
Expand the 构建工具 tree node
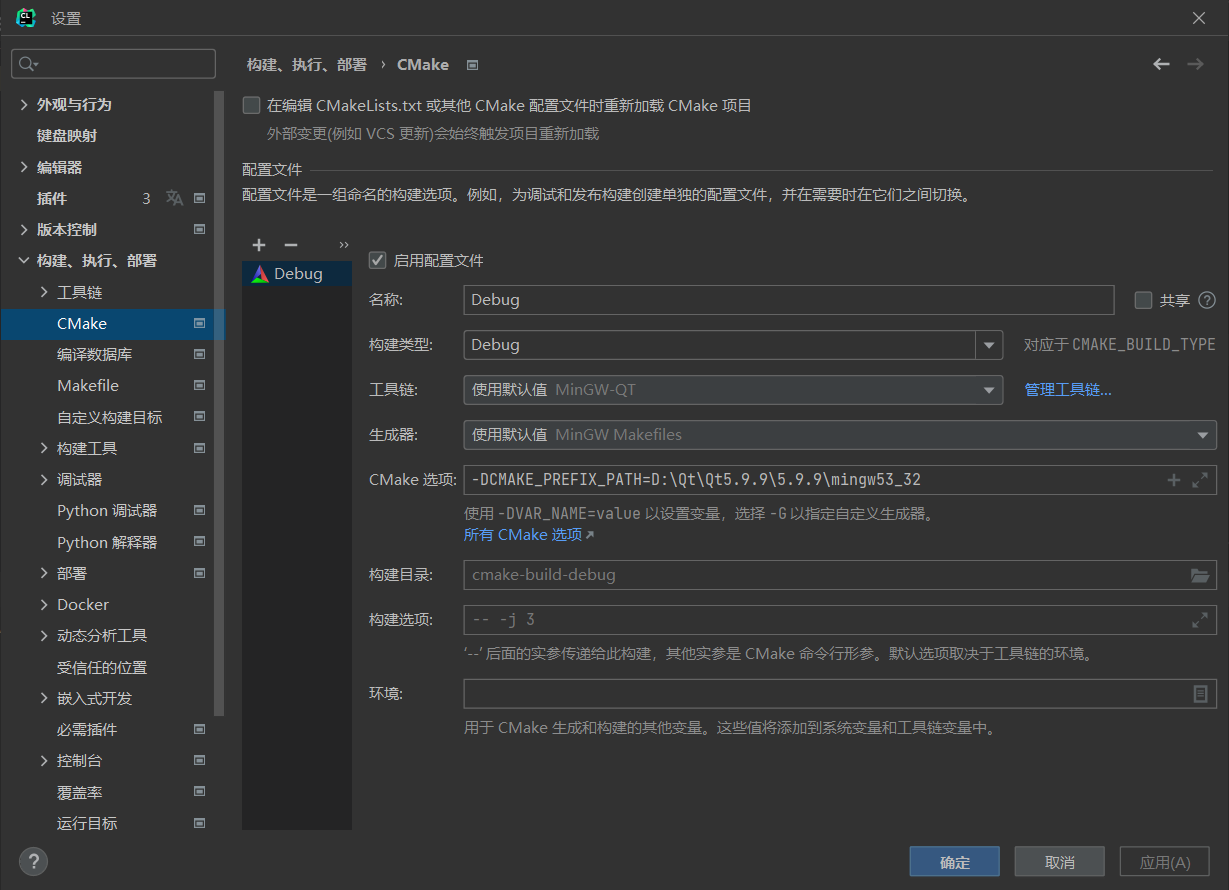44,448
